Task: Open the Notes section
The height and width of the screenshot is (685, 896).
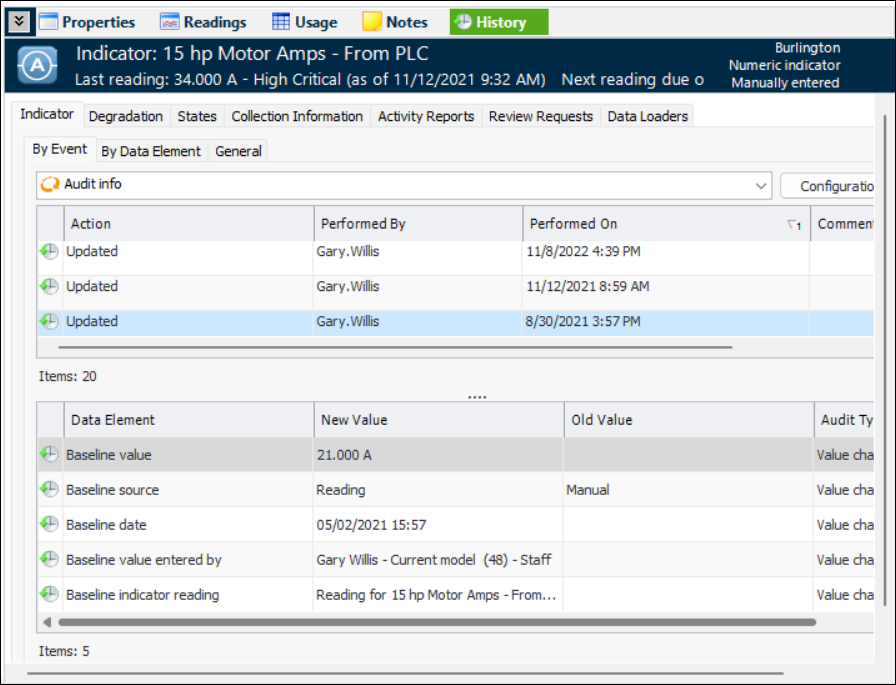Action: tap(395, 22)
